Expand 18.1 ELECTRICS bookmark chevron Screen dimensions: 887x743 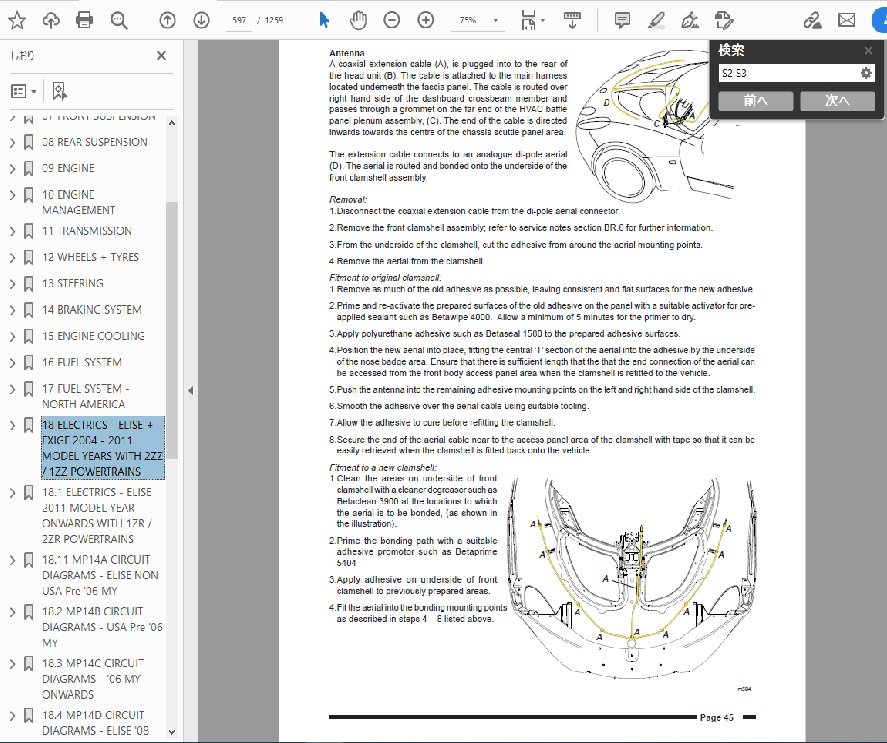point(12,493)
